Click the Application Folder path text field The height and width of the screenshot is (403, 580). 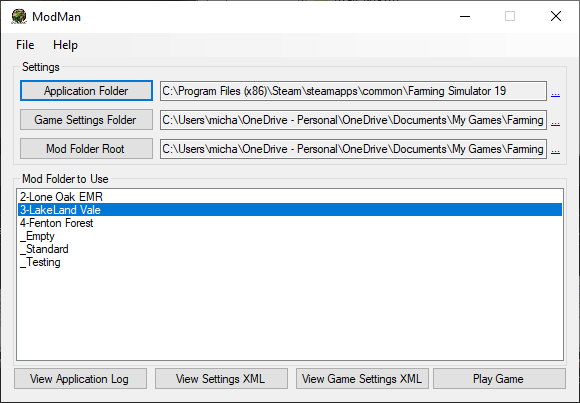(353, 91)
